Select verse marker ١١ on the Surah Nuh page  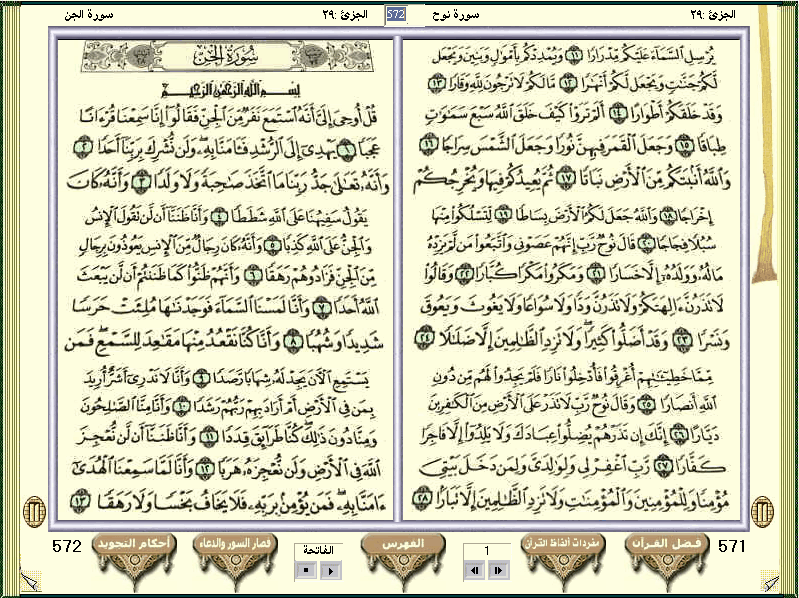[x=575, y=56]
